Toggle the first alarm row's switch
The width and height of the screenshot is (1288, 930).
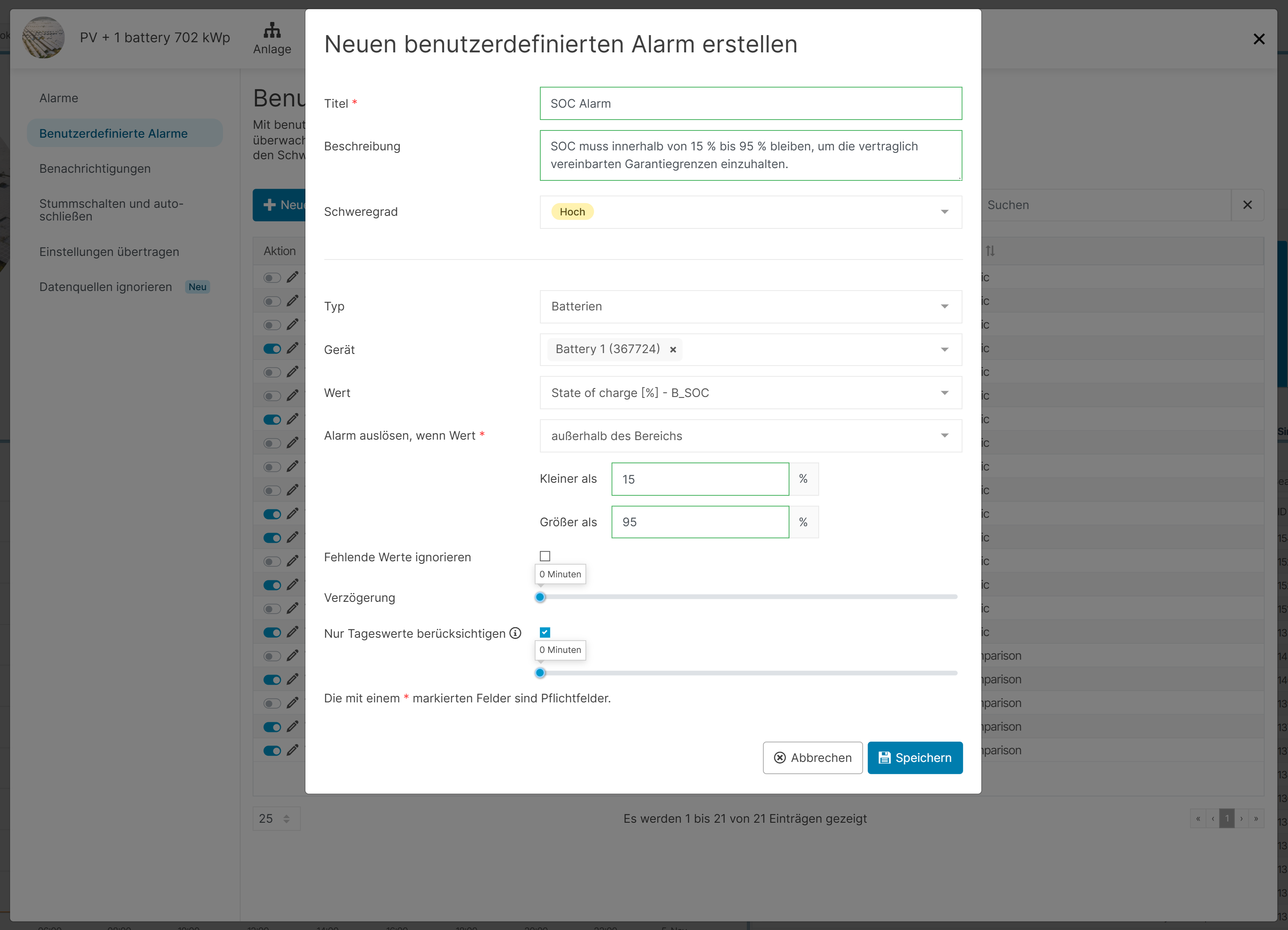[272, 277]
